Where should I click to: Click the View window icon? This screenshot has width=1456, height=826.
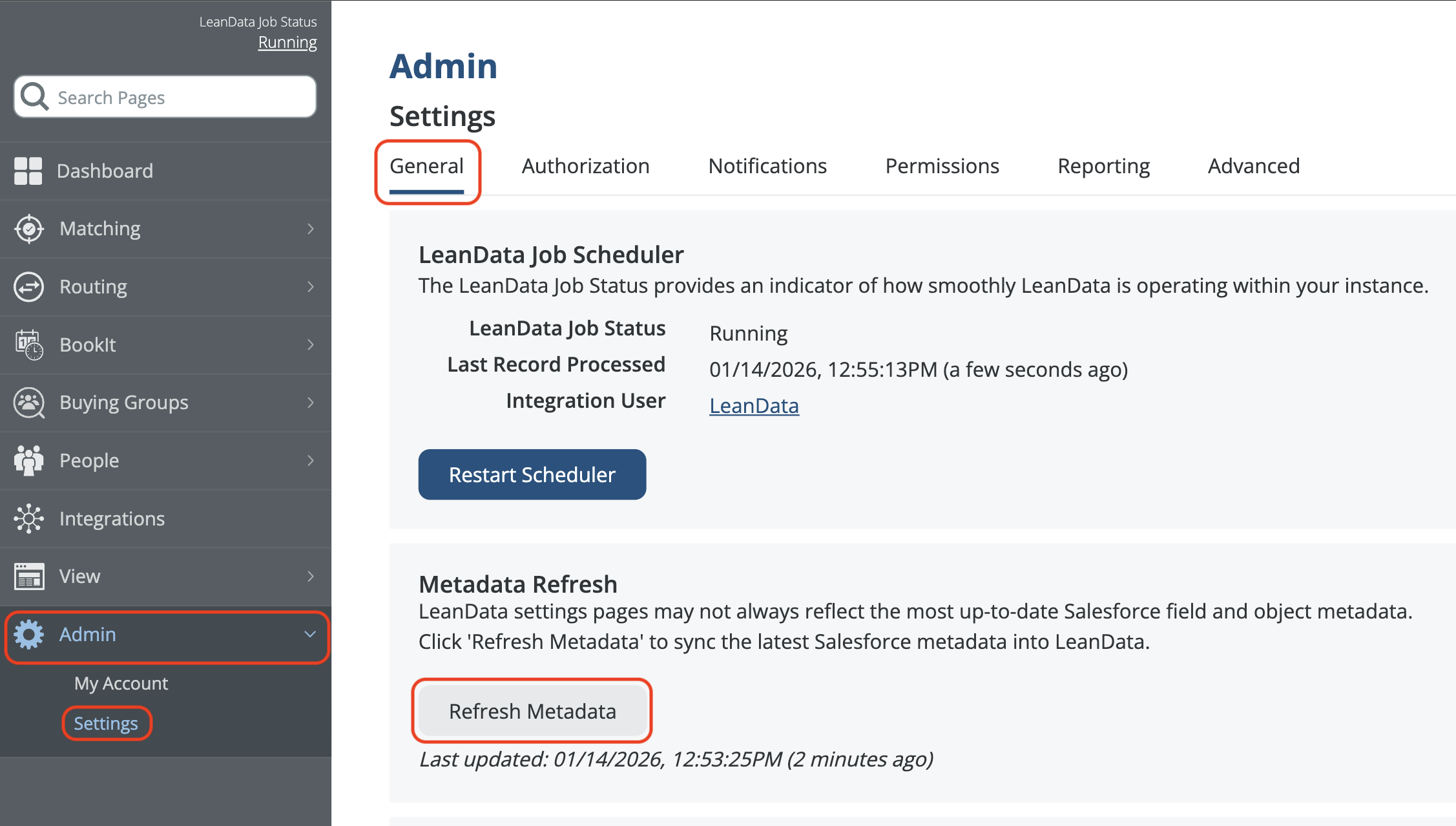point(29,576)
